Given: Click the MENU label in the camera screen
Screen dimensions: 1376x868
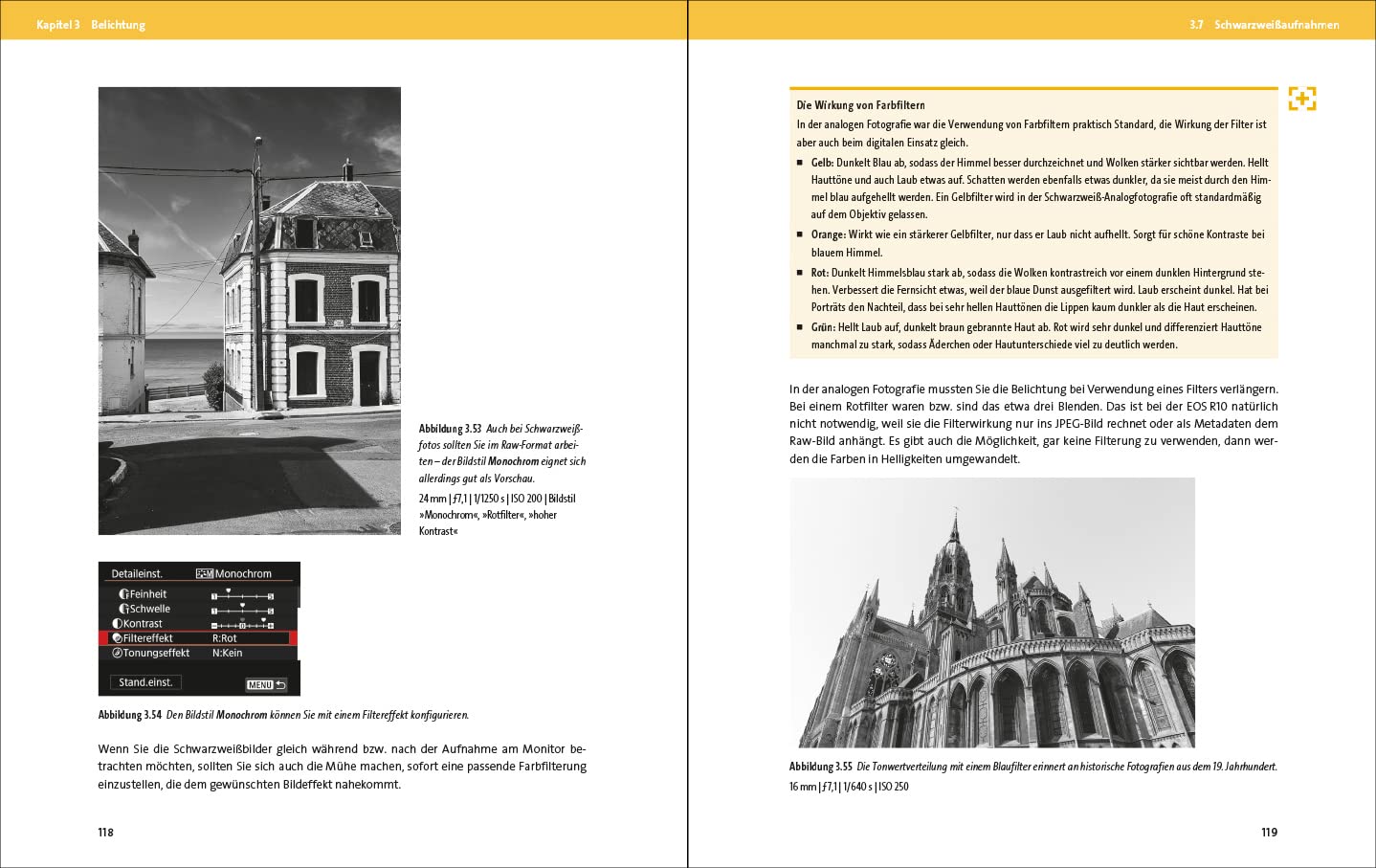Looking at the screenshot, I should (x=260, y=685).
